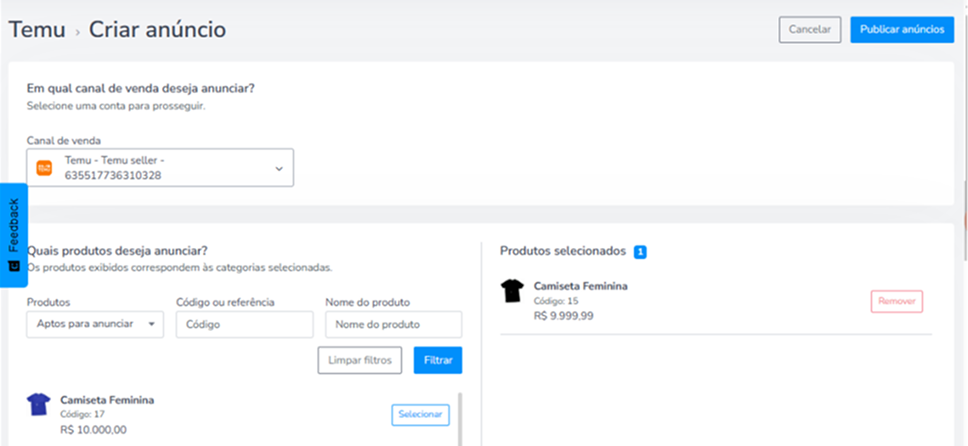The image size is (968, 446).
Task: Click the Código input field
Action: [x=244, y=324]
